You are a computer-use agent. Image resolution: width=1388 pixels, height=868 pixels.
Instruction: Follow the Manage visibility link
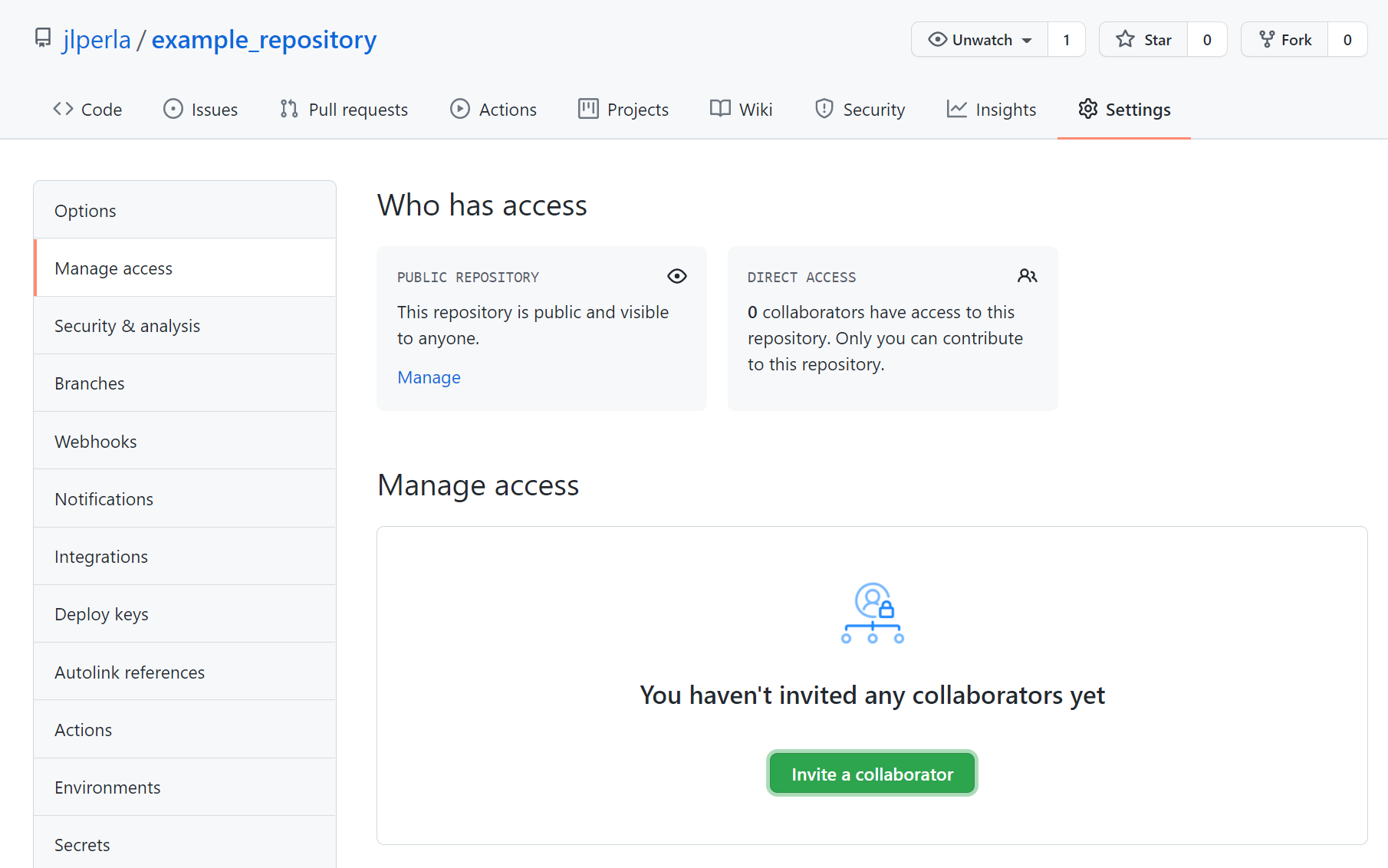tap(429, 377)
